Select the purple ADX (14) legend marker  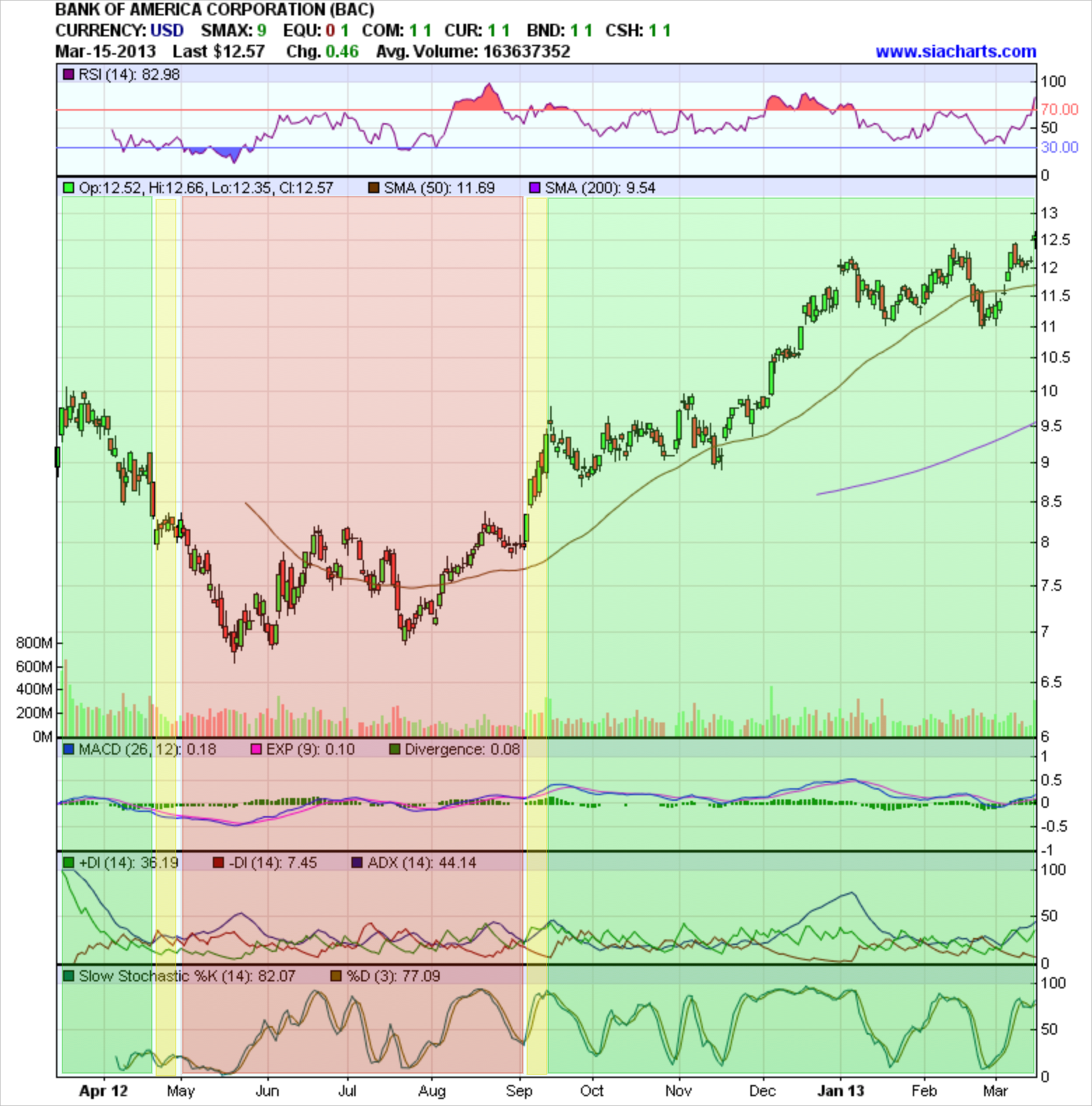[x=357, y=863]
